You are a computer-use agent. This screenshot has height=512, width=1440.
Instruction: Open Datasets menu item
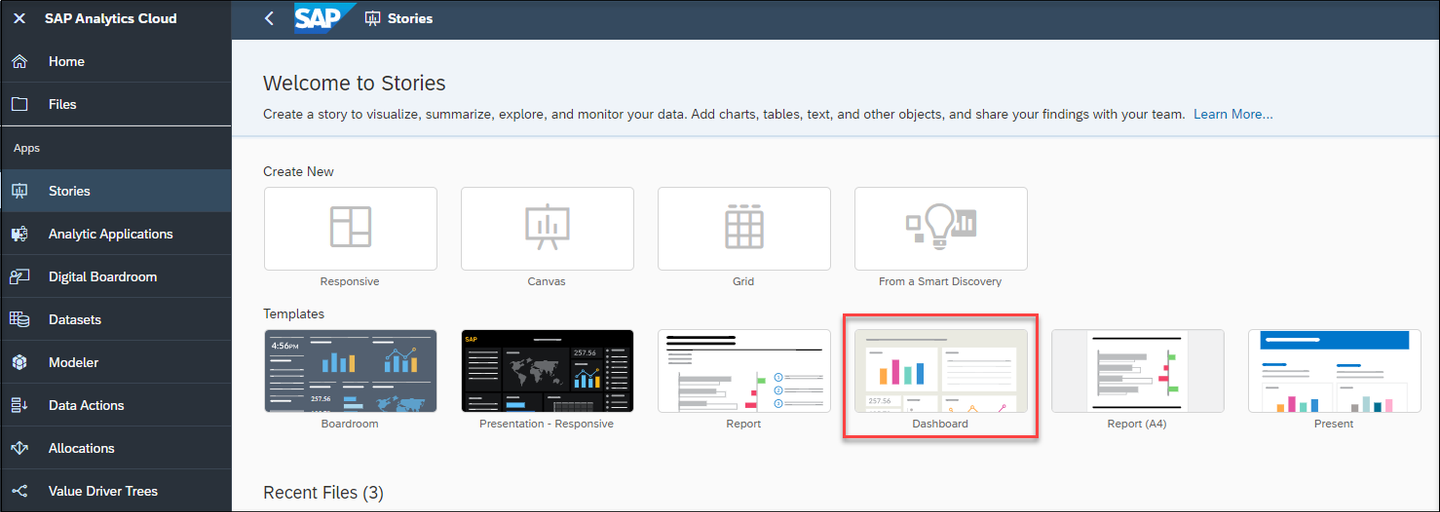coord(116,320)
